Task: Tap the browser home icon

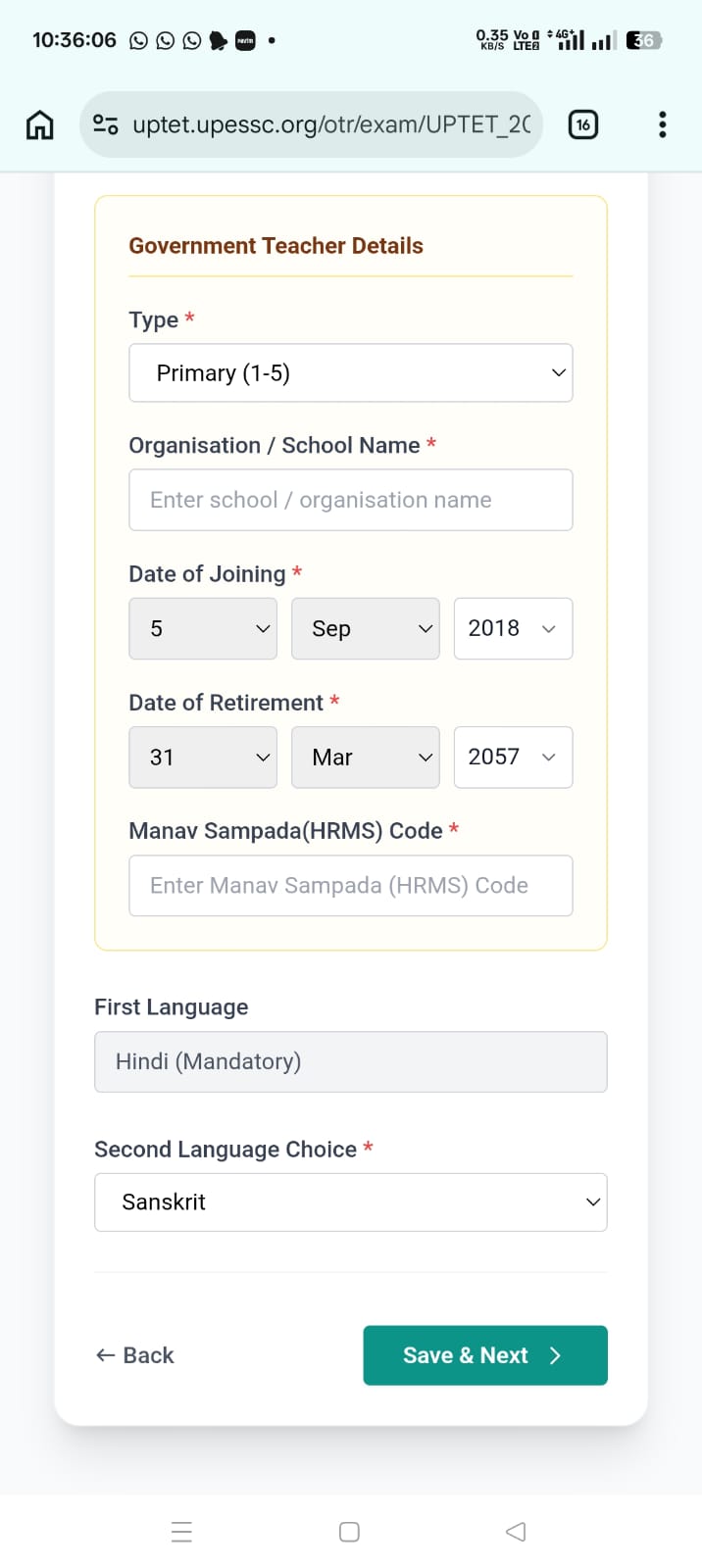Action: pyautogui.click(x=39, y=125)
